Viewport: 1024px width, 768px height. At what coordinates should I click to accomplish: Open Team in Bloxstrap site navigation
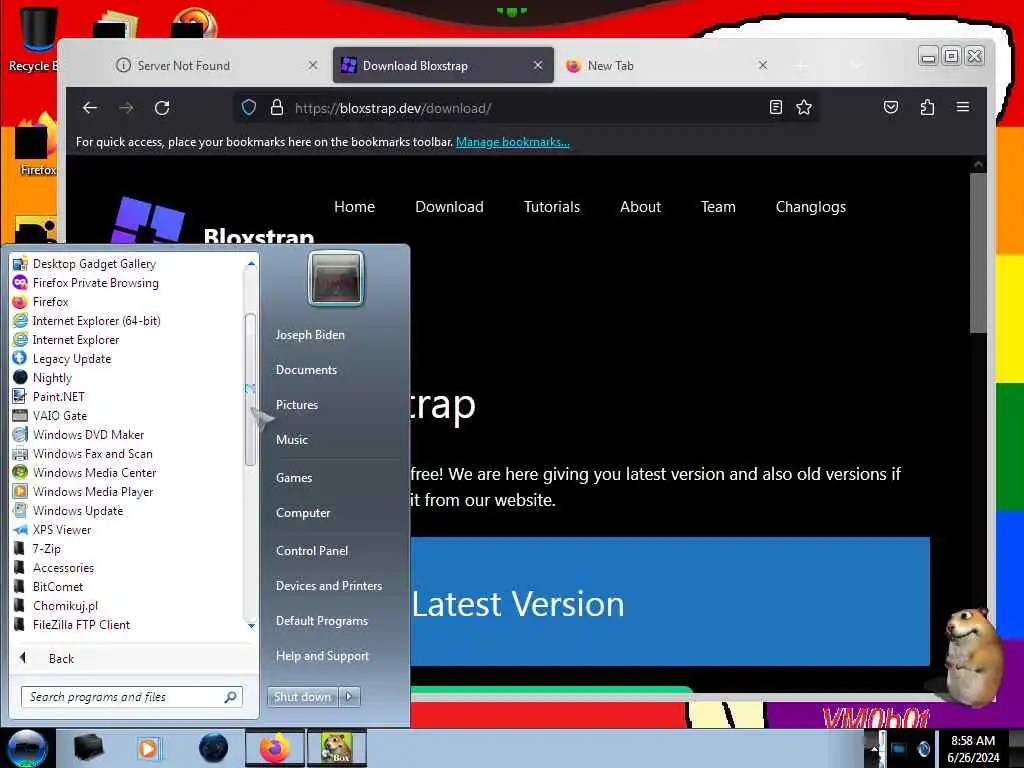pyautogui.click(x=718, y=207)
